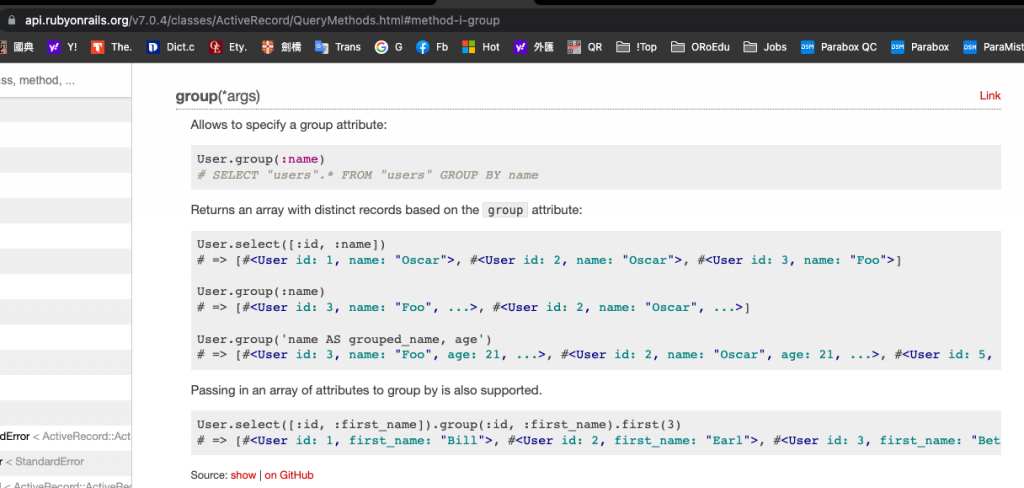Click the Source show link

(243, 475)
